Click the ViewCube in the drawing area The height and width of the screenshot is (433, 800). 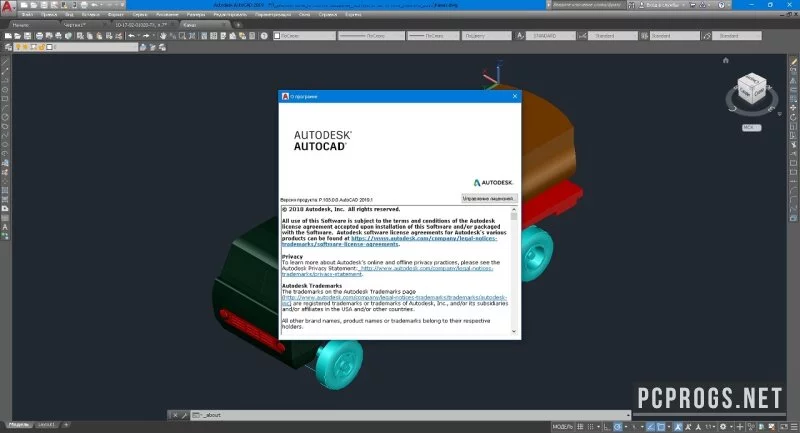click(x=752, y=89)
